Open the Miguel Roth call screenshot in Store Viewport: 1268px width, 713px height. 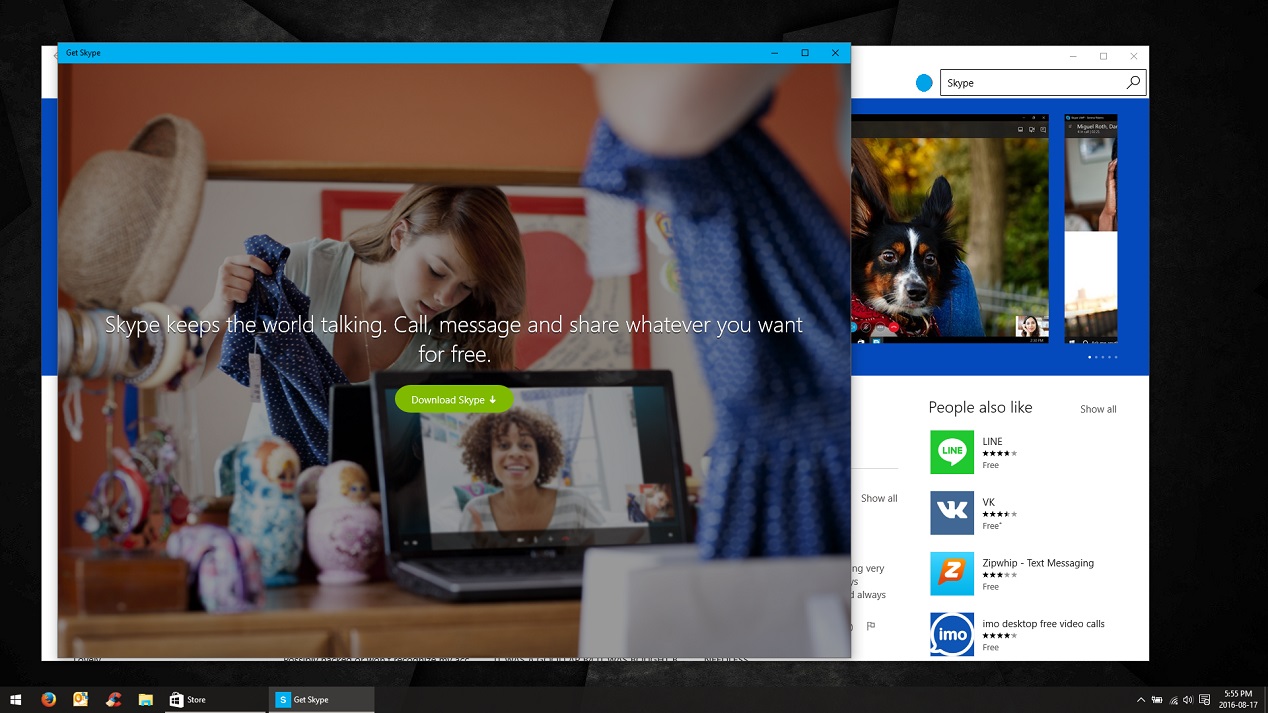point(1091,229)
